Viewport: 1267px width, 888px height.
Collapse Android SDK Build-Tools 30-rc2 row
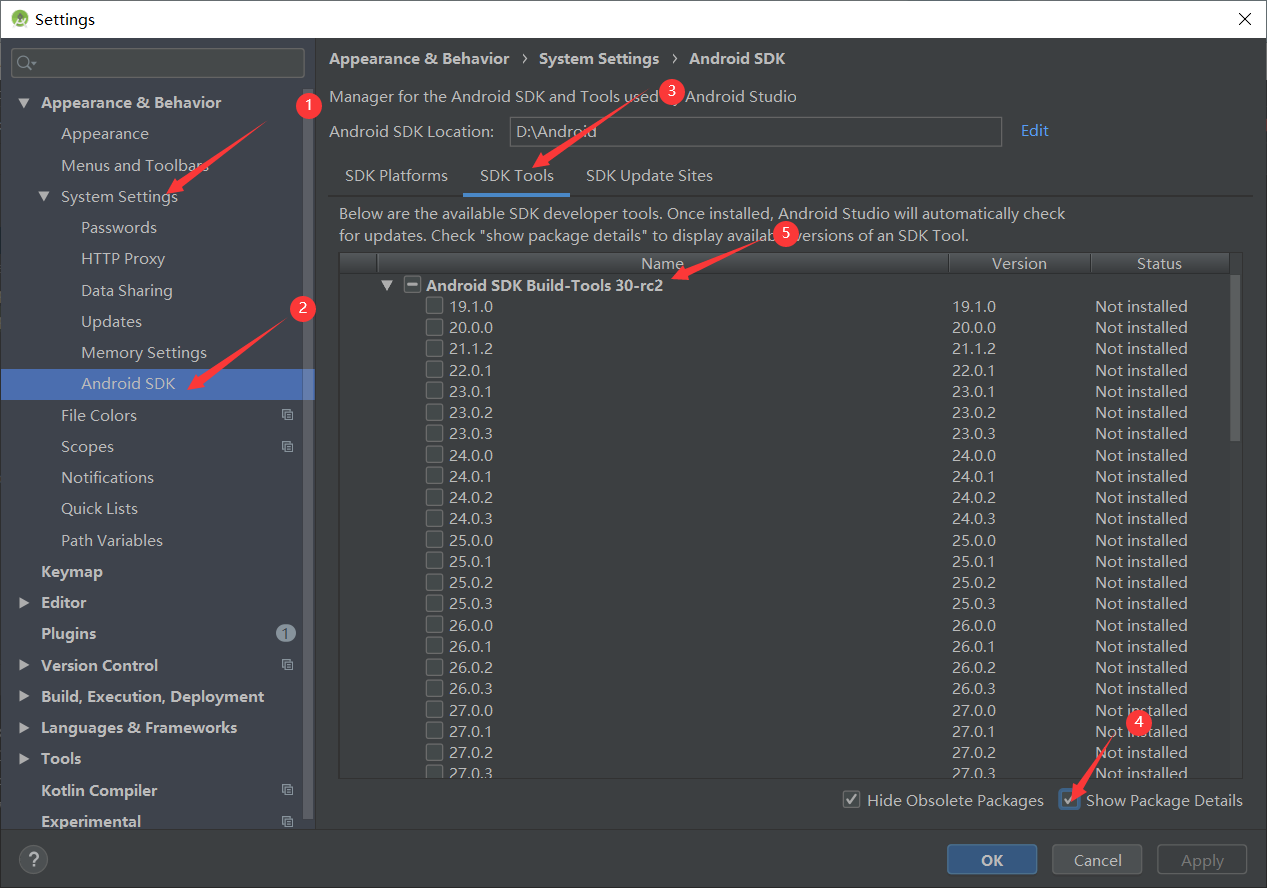point(387,285)
